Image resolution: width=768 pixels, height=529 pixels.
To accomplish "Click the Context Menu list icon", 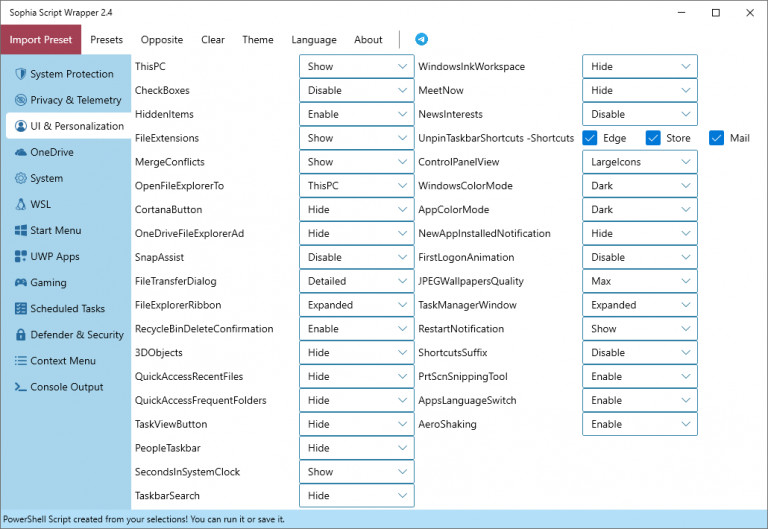I will coord(21,361).
